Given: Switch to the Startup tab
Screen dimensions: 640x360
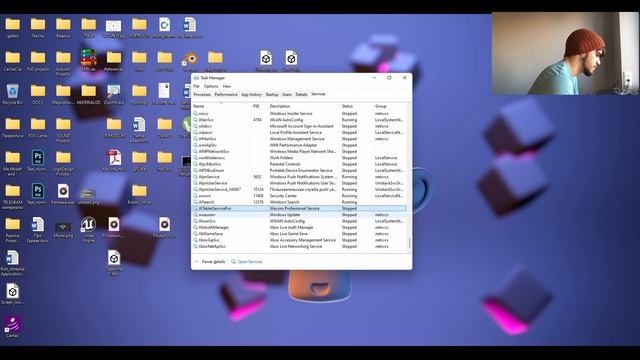Looking at the screenshot, I should 271,94.
